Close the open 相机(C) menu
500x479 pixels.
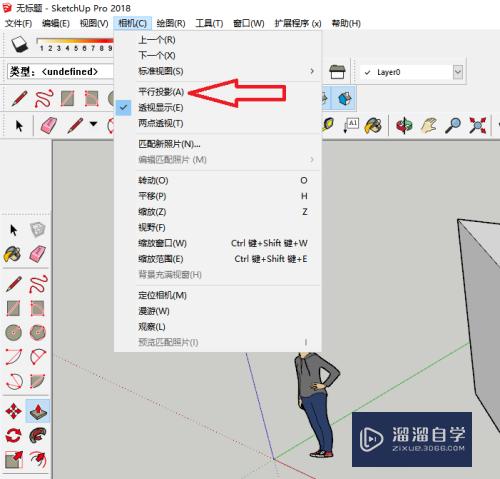pos(132,23)
